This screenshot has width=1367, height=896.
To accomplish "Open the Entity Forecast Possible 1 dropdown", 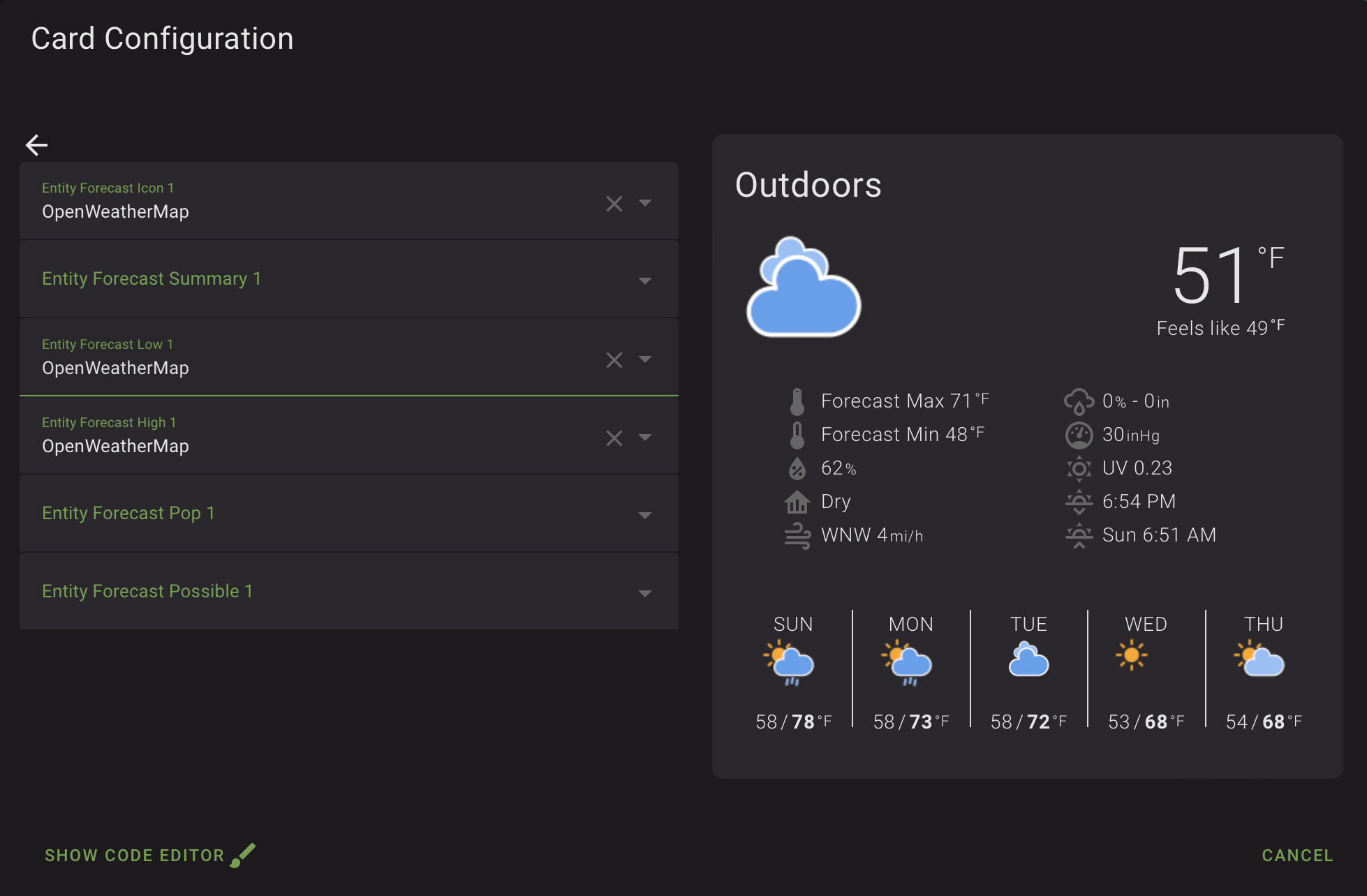I will pos(644,593).
